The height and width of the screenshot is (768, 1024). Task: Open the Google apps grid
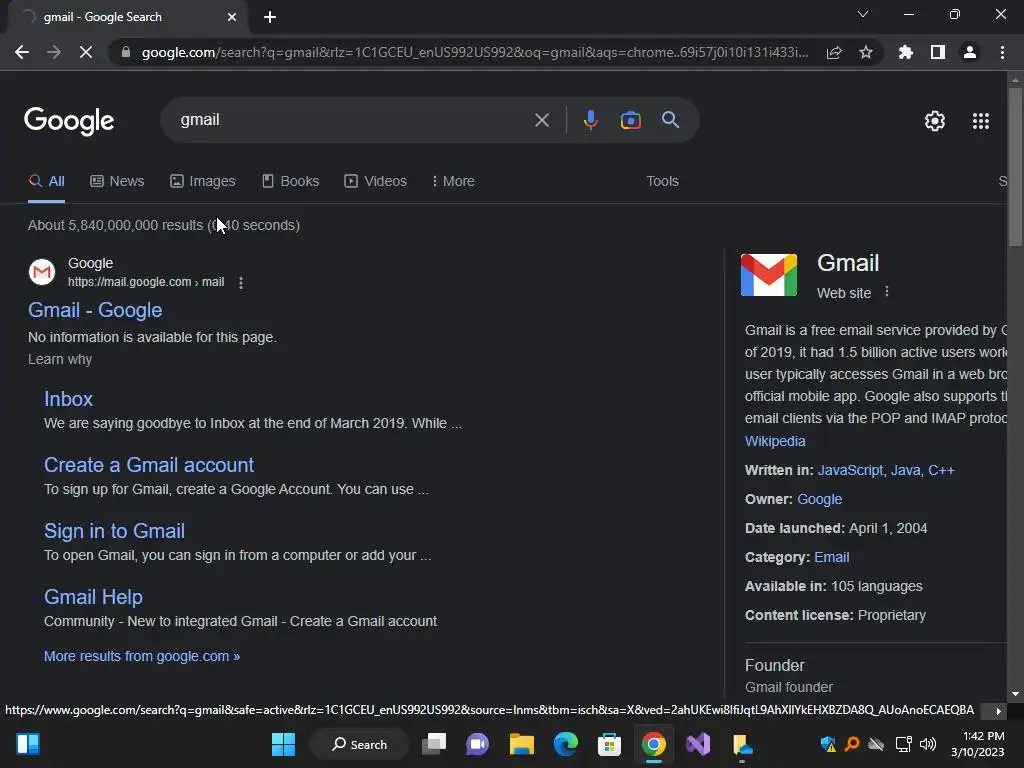981,121
